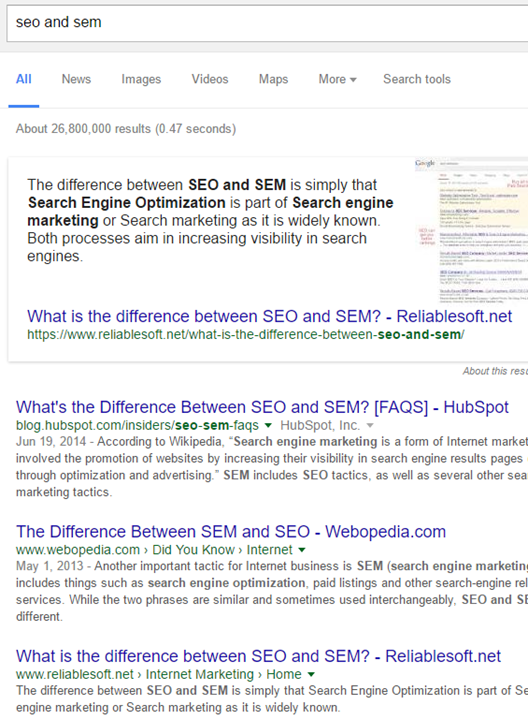Select the All results tab
The width and height of the screenshot is (528, 720).
click(x=23, y=79)
